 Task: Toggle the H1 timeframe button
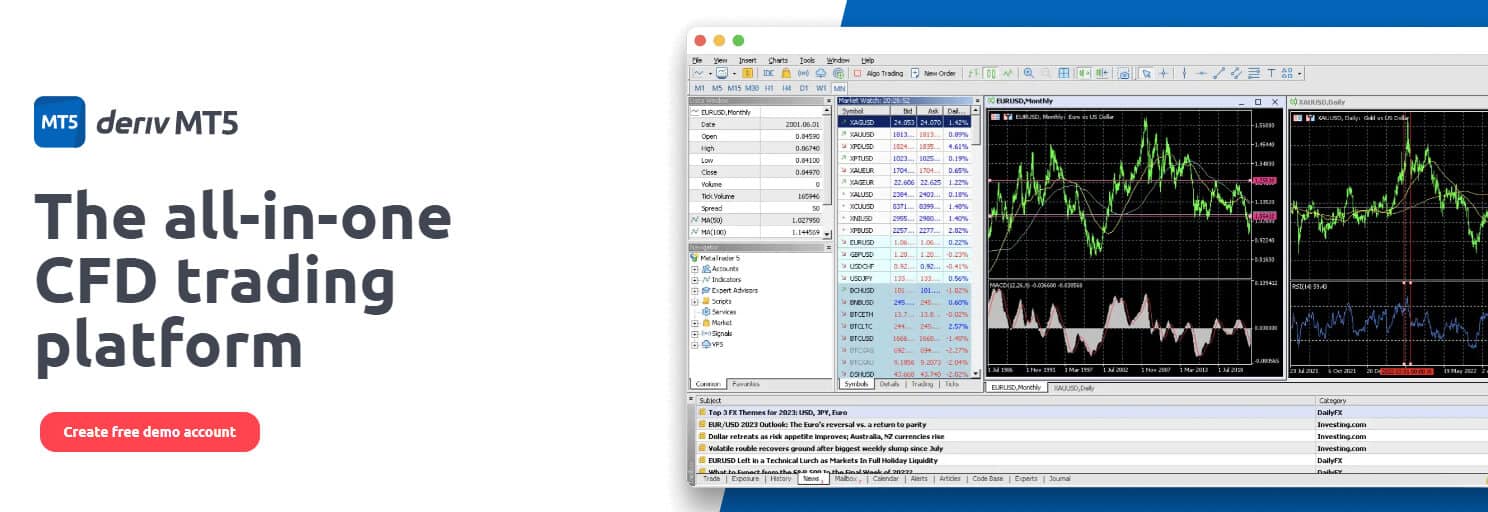769,88
